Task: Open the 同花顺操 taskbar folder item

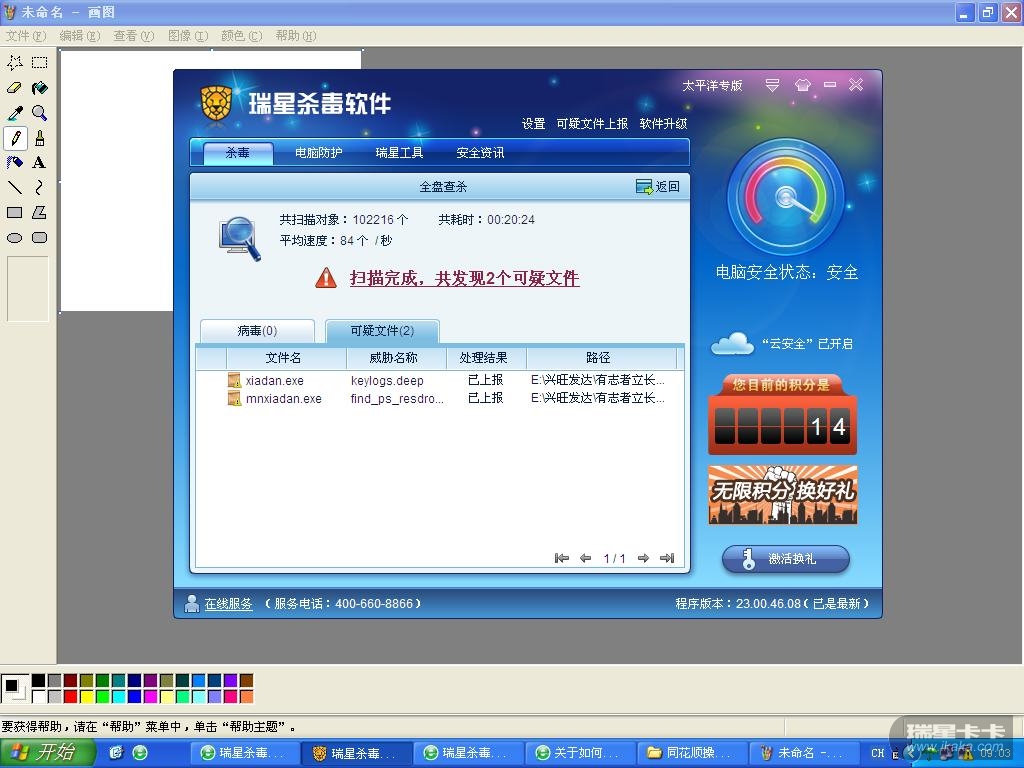Action: [690, 753]
